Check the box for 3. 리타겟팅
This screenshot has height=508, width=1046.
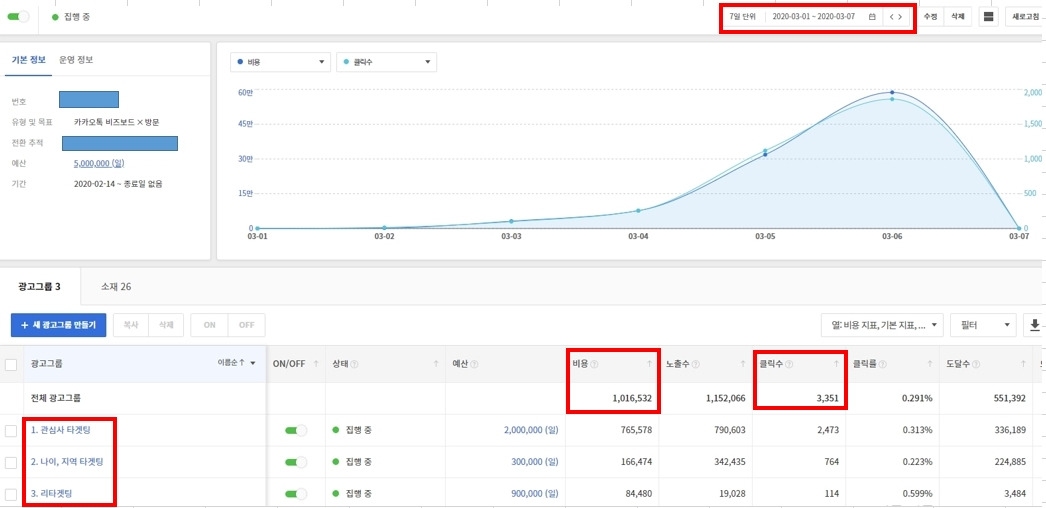(11, 494)
